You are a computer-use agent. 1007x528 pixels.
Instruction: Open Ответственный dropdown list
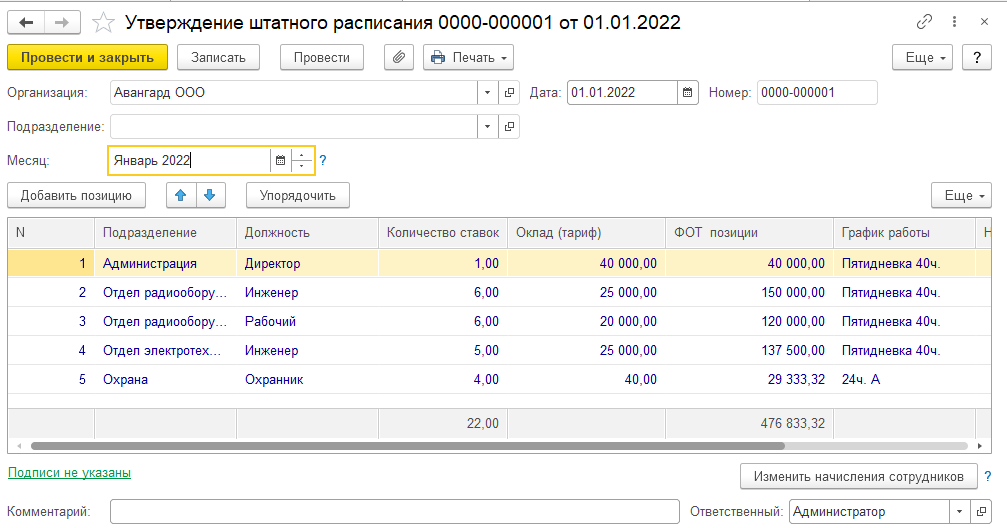(960, 512)
